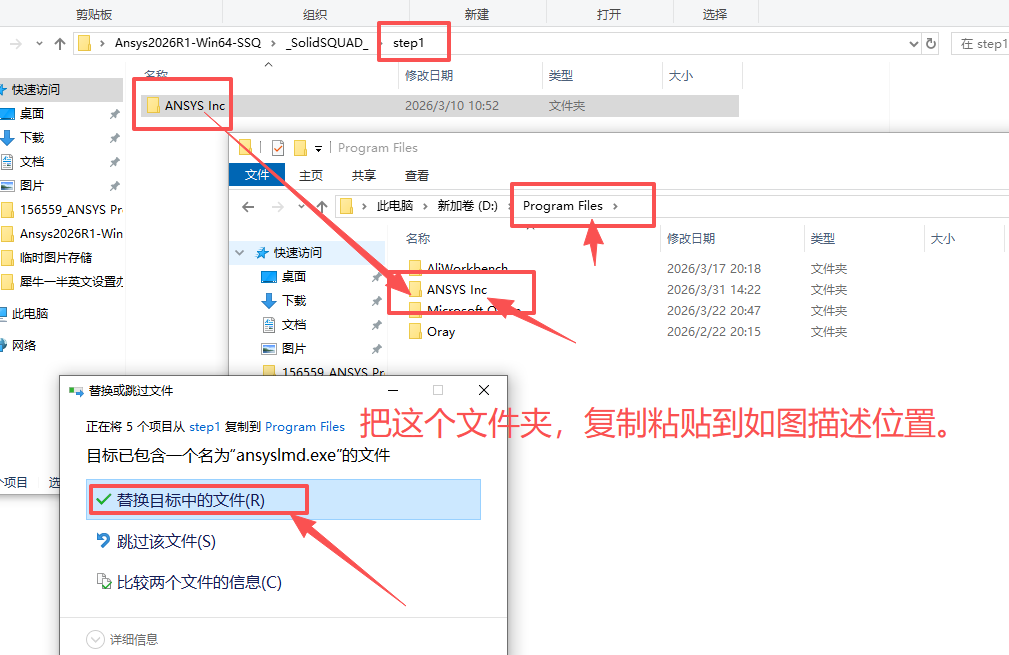The width and height of the screenshot is (1009, 655).
Task: Click the up-one-level arrow in Program Files window
Action: (x=322, y=207)
